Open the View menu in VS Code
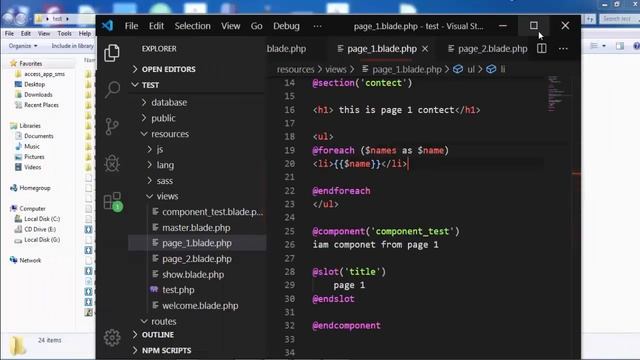This screenshot has height=360, width=640. (231, 26)
